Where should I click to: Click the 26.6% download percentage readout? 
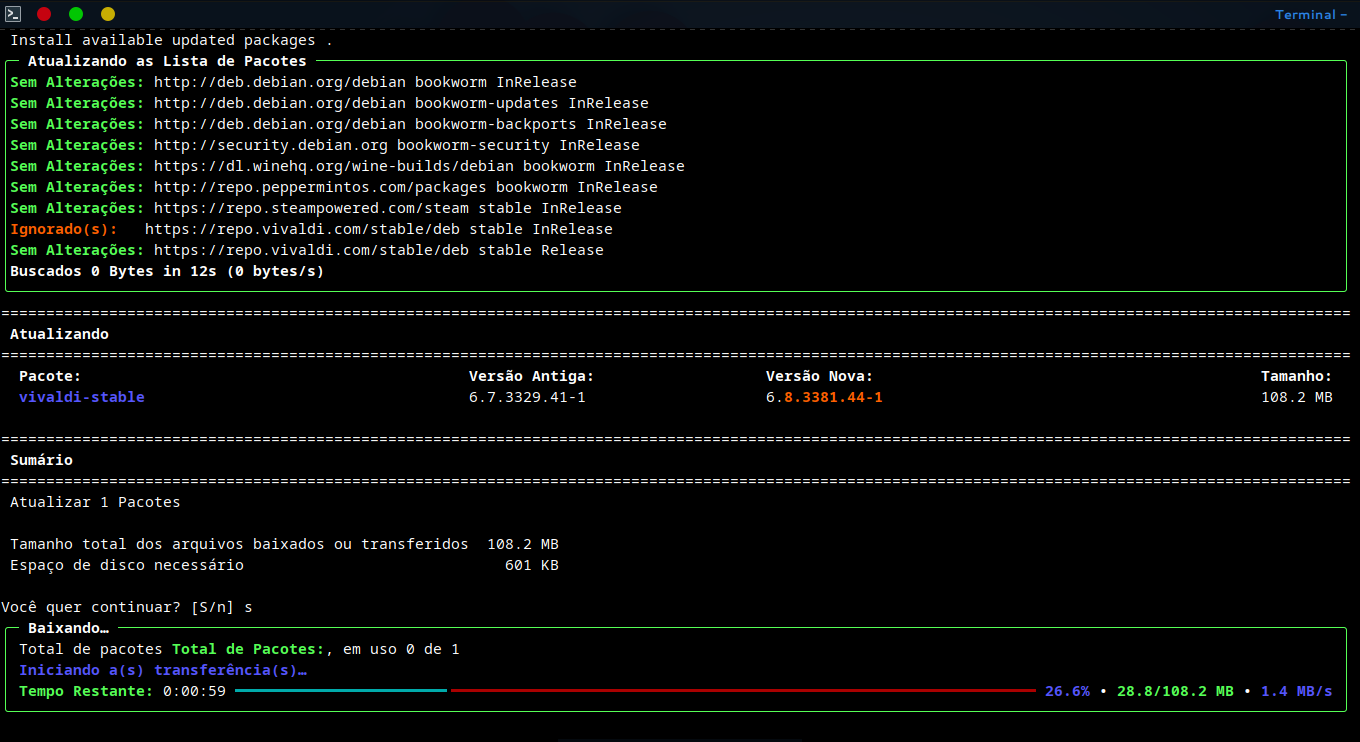1067,691
